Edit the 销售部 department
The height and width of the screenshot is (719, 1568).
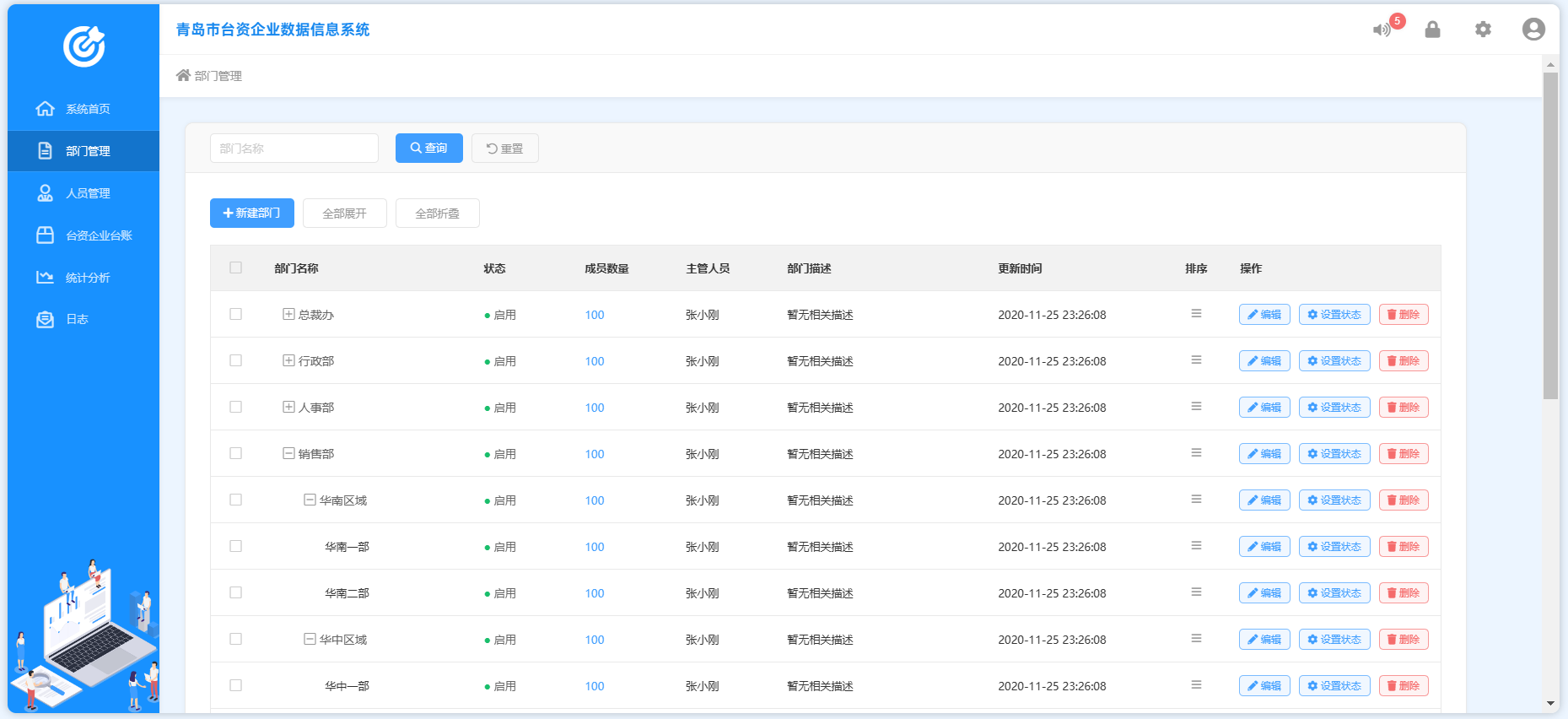[x=1264, y=453]
